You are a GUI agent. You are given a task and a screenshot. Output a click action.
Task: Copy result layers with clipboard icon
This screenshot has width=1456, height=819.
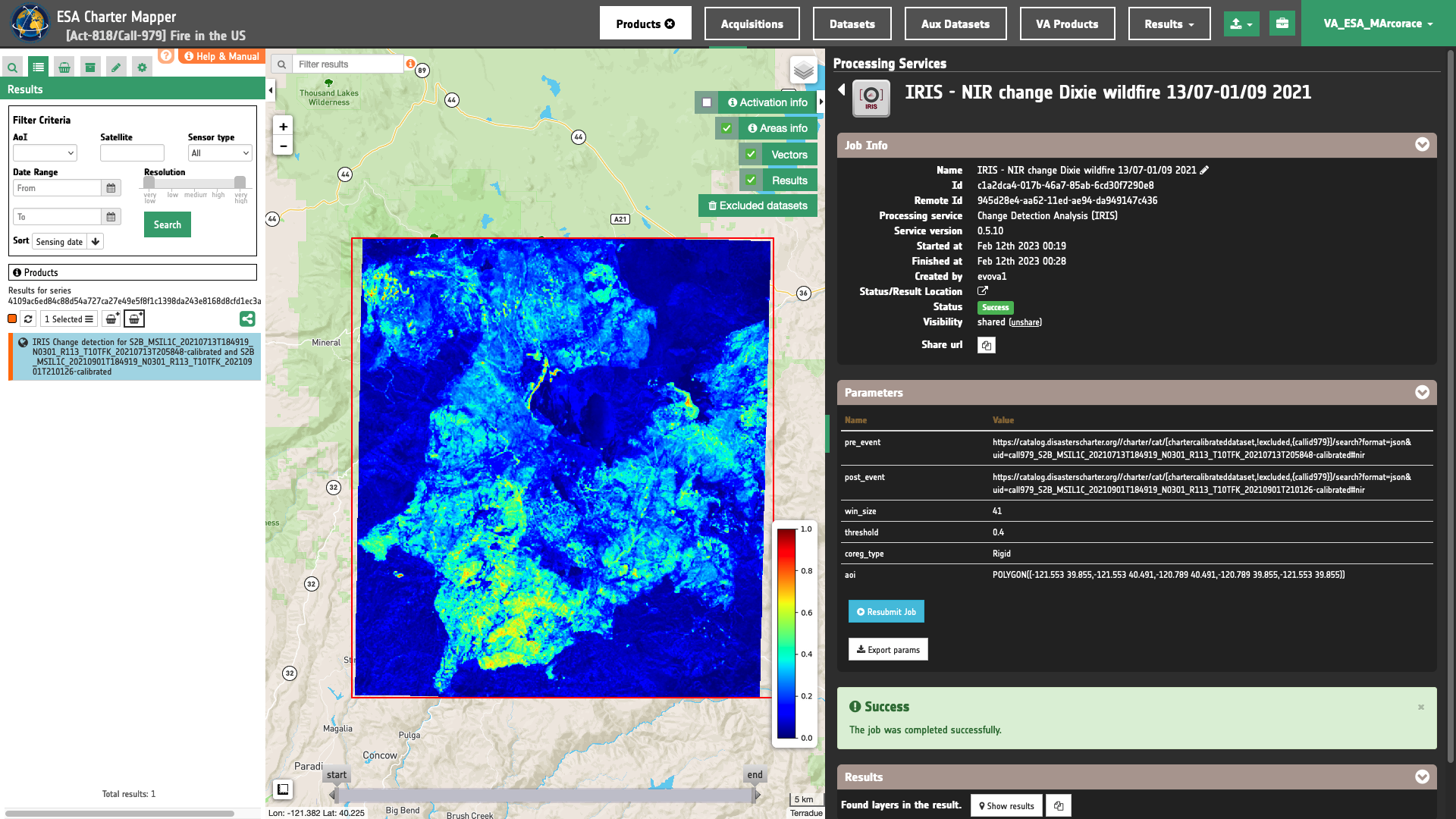1059,805
